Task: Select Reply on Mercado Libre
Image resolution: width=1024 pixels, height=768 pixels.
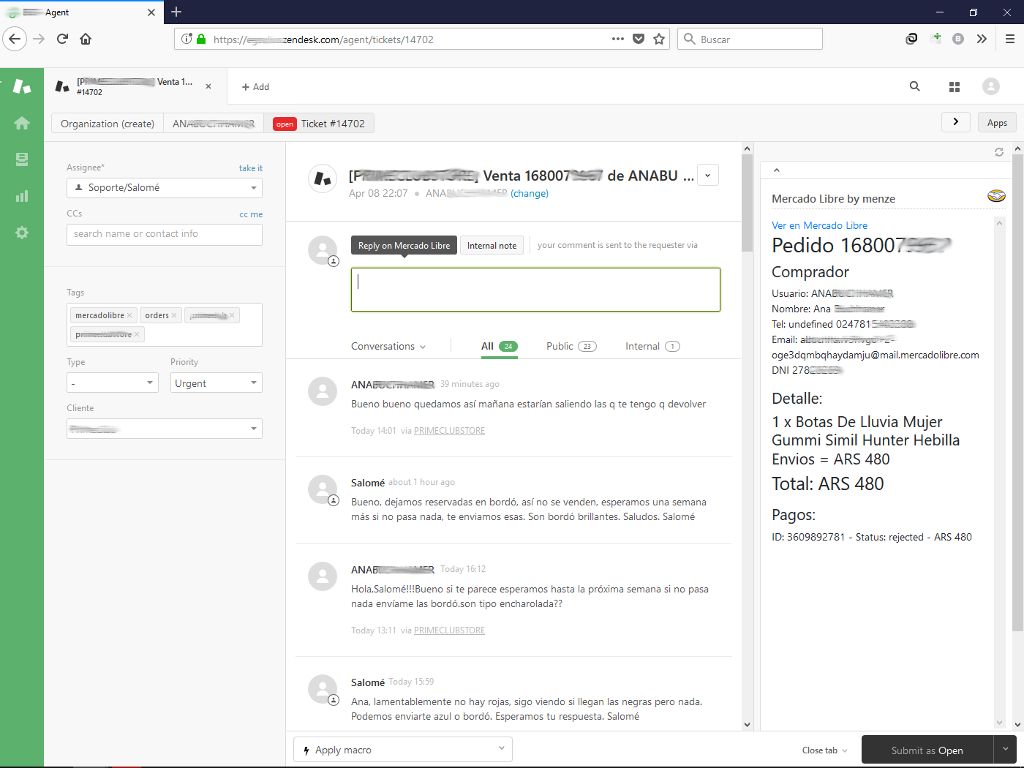Action: pyautogui.click(x=404, y=245)
